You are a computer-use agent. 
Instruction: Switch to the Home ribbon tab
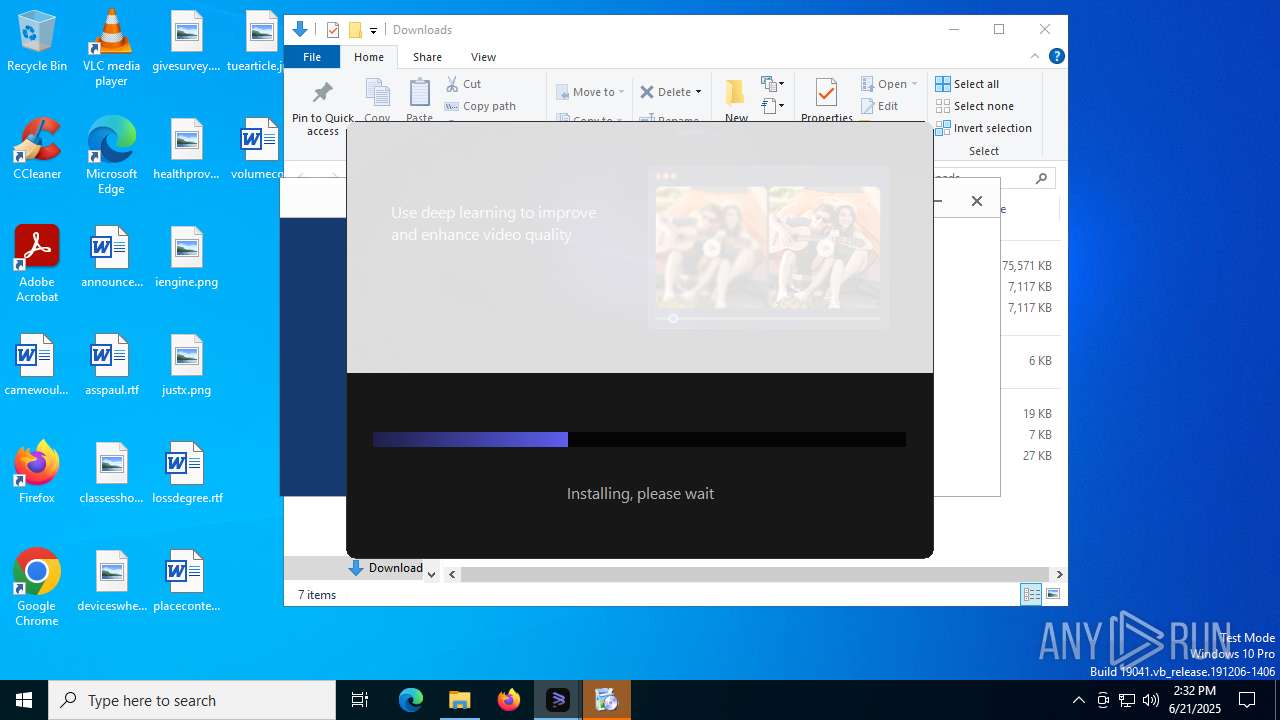(x=368, y=57)
